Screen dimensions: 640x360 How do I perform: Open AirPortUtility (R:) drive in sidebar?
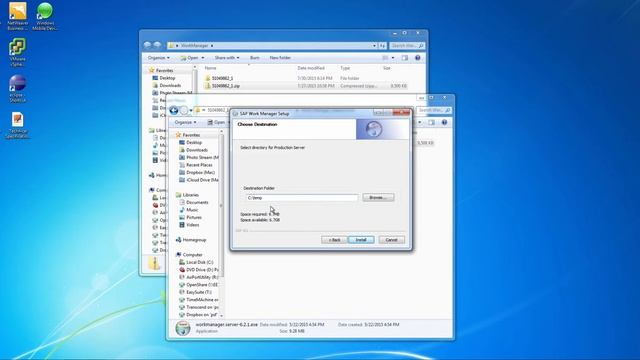tap(198, 277)
